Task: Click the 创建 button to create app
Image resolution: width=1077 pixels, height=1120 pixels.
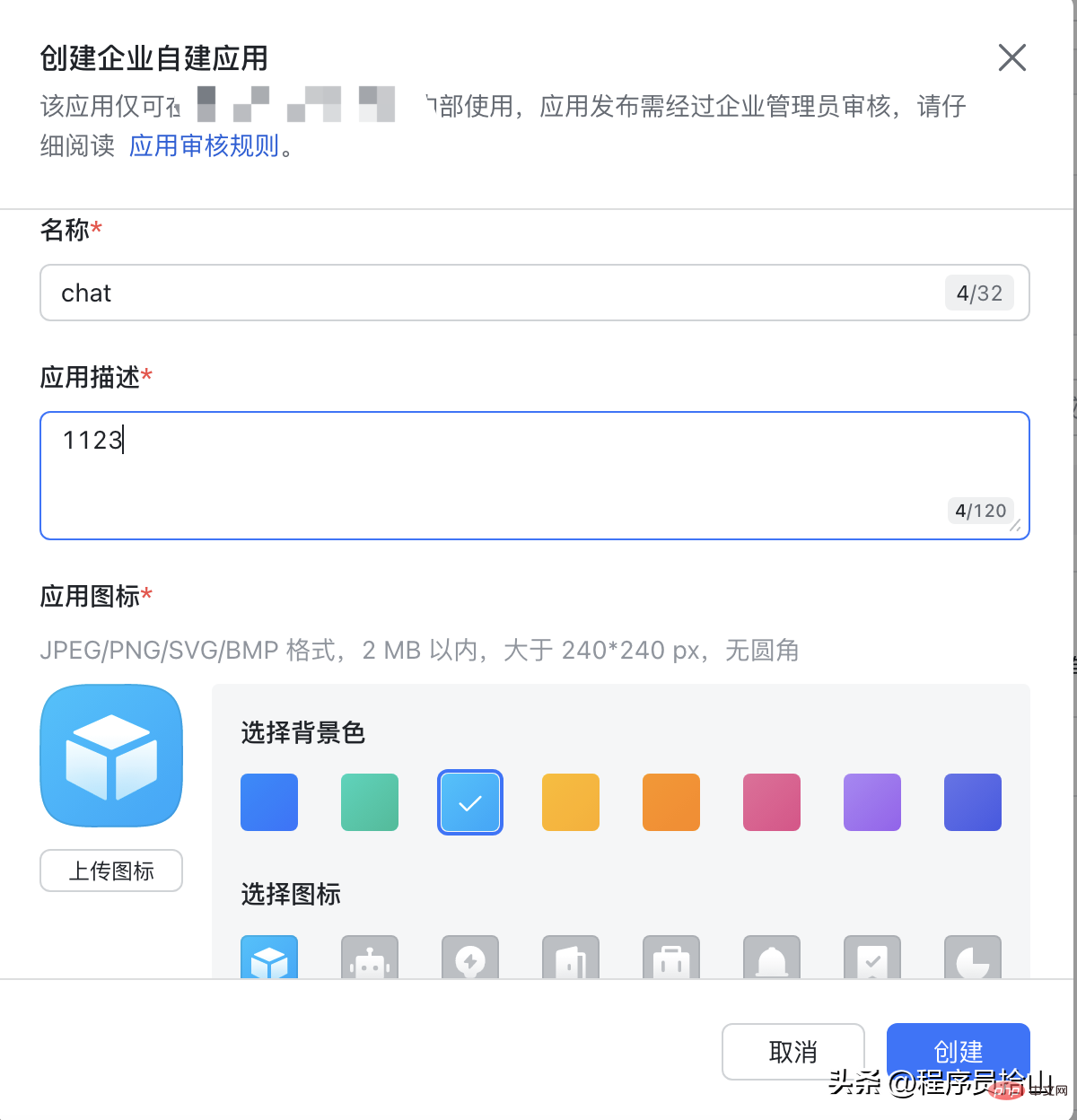Action: [958, 1052]
